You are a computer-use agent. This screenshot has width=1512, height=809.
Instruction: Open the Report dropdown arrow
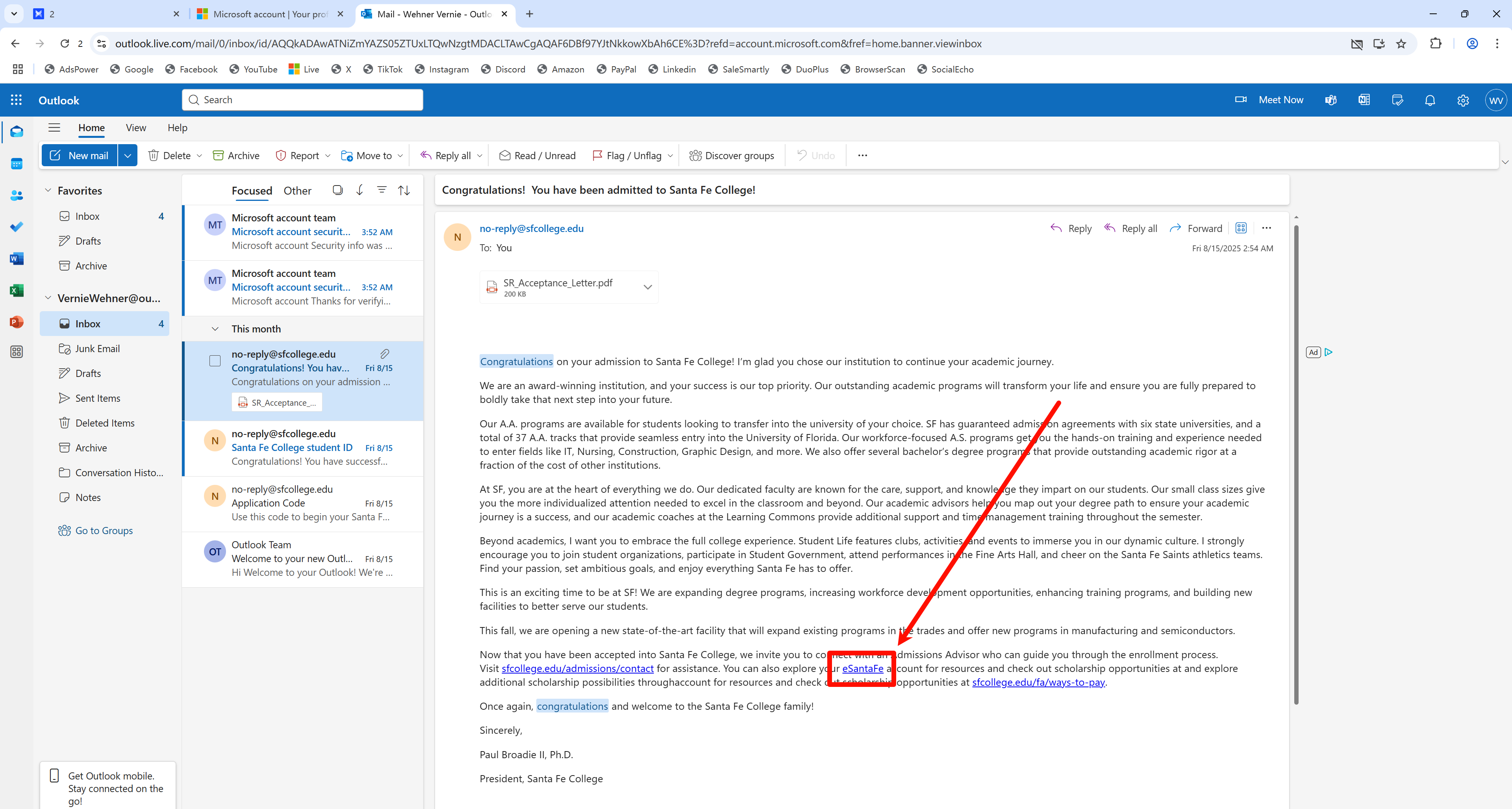click(328, 156)
